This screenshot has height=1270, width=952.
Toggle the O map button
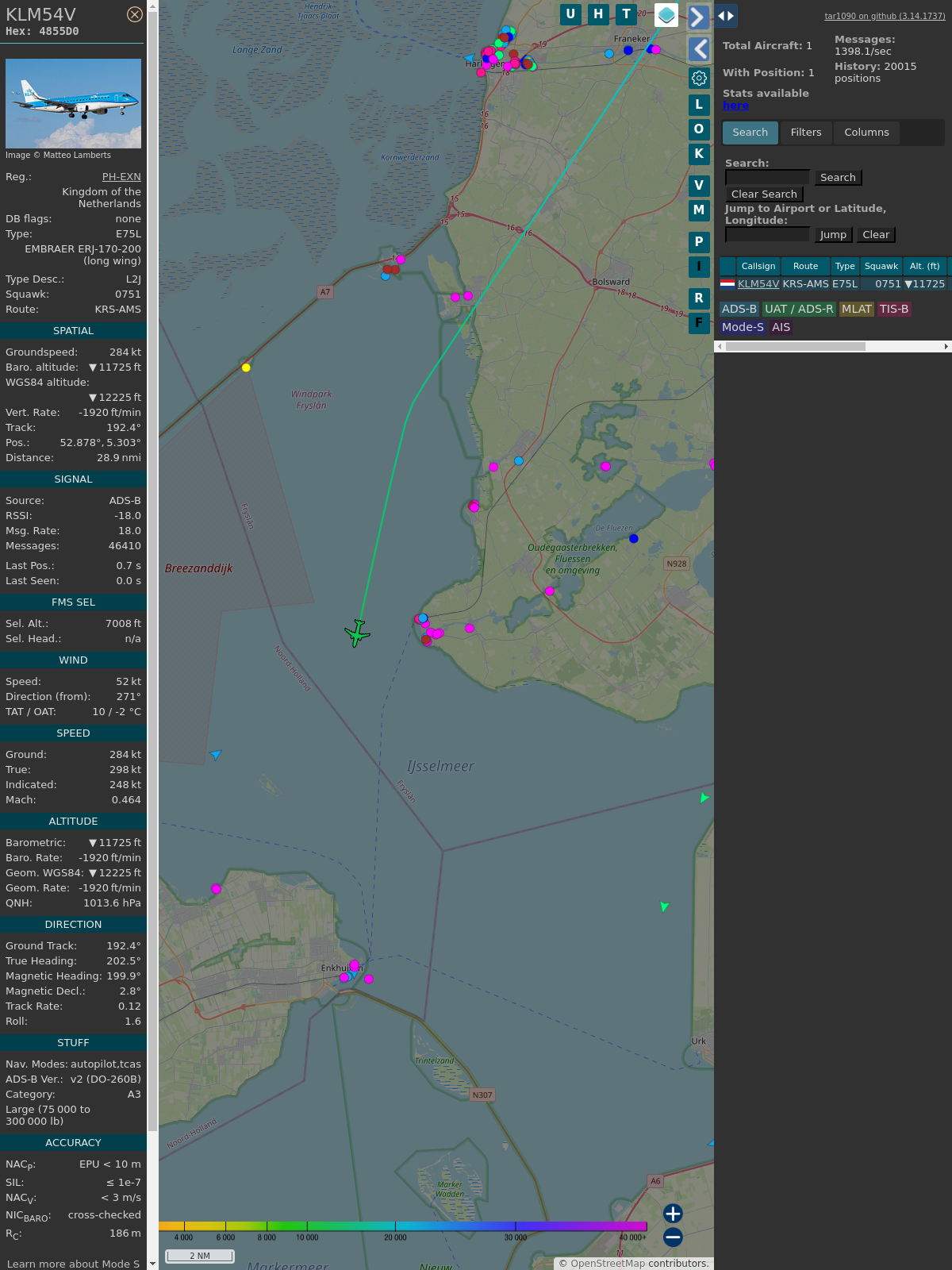(699, 129)
